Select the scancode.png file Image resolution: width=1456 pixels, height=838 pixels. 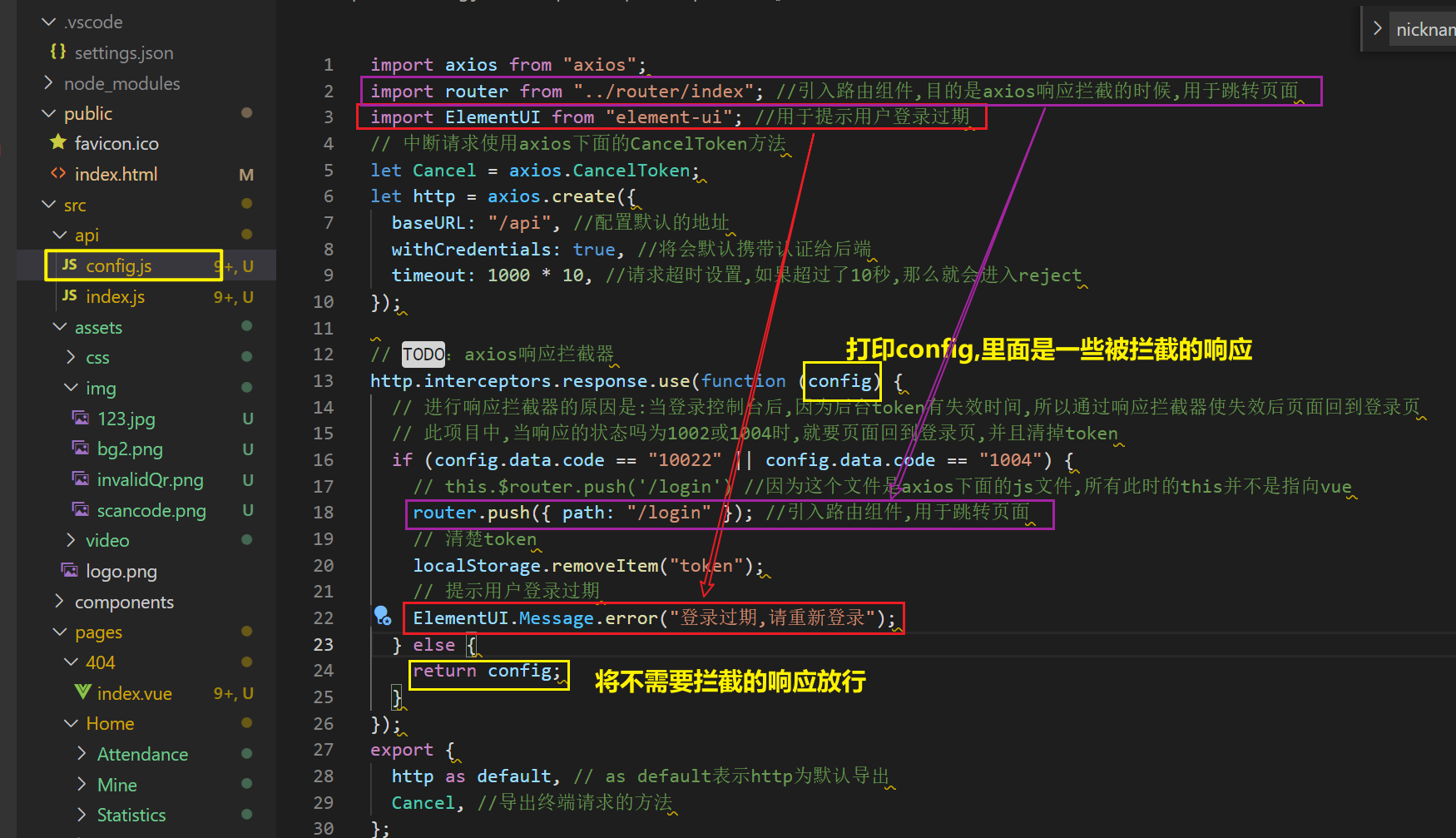150,510
